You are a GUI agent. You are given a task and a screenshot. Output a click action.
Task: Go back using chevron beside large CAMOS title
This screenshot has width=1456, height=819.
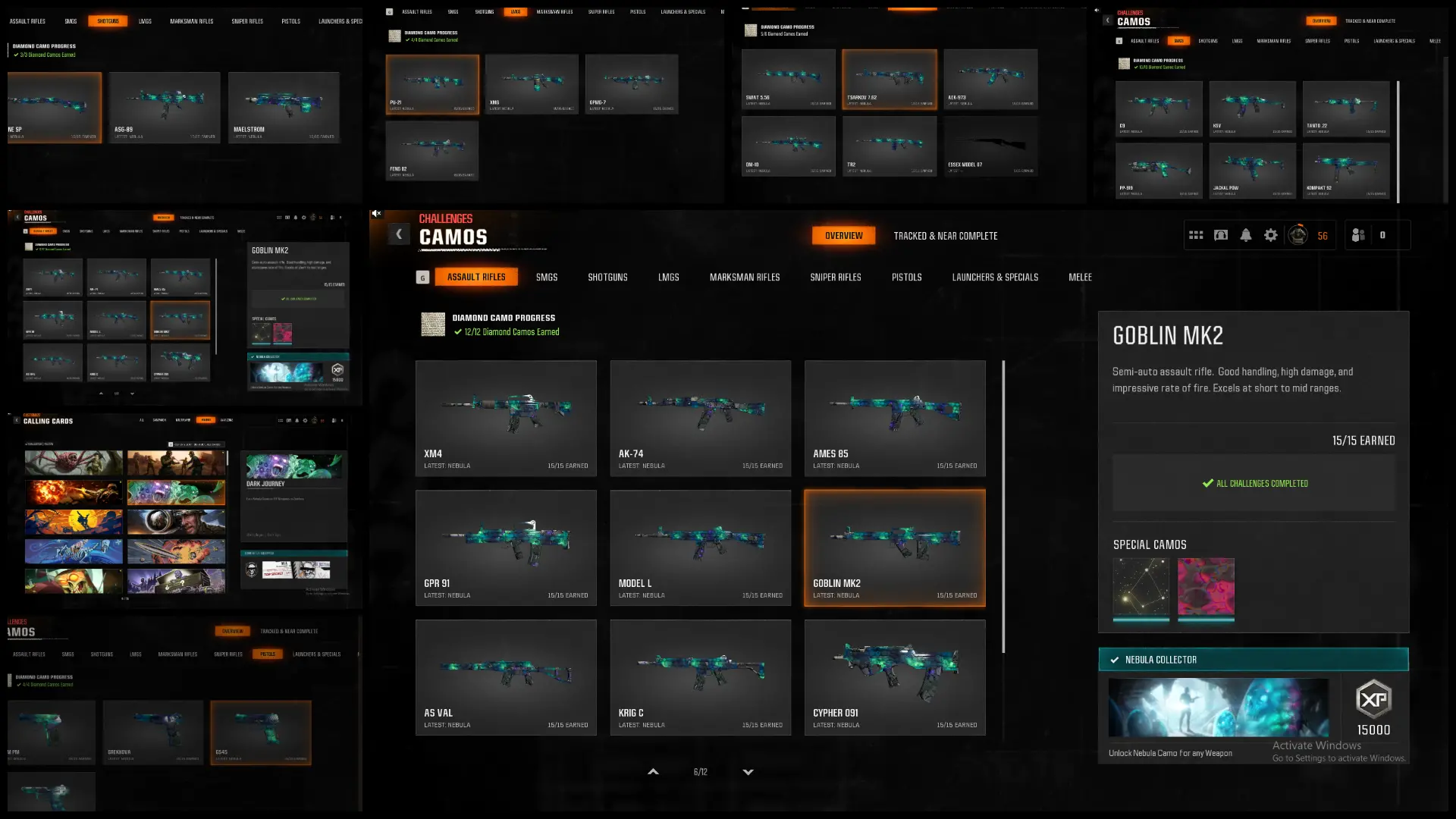pyautogui.click(x=399, y=234)
